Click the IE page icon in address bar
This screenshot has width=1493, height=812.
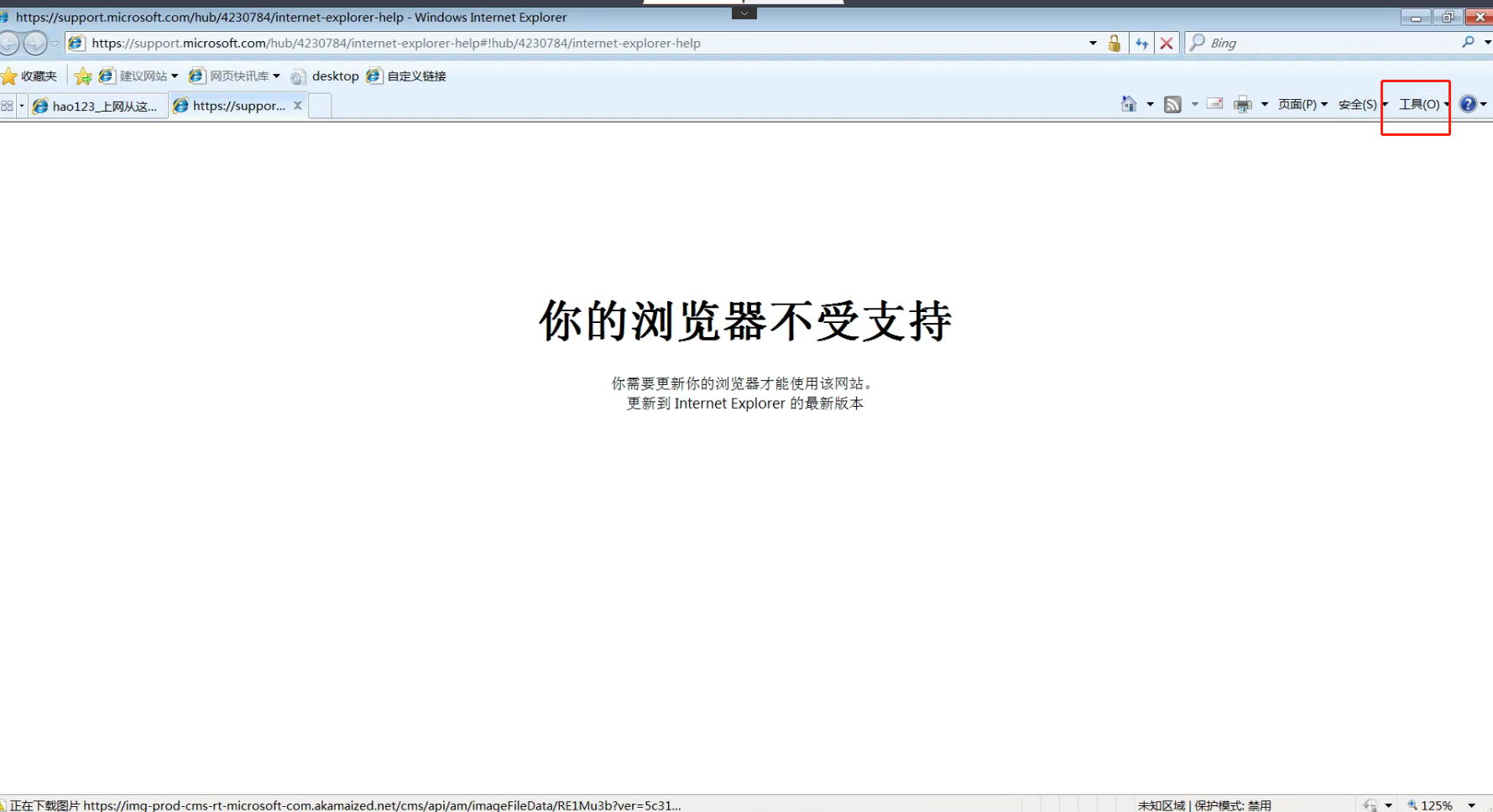point(76,43)
